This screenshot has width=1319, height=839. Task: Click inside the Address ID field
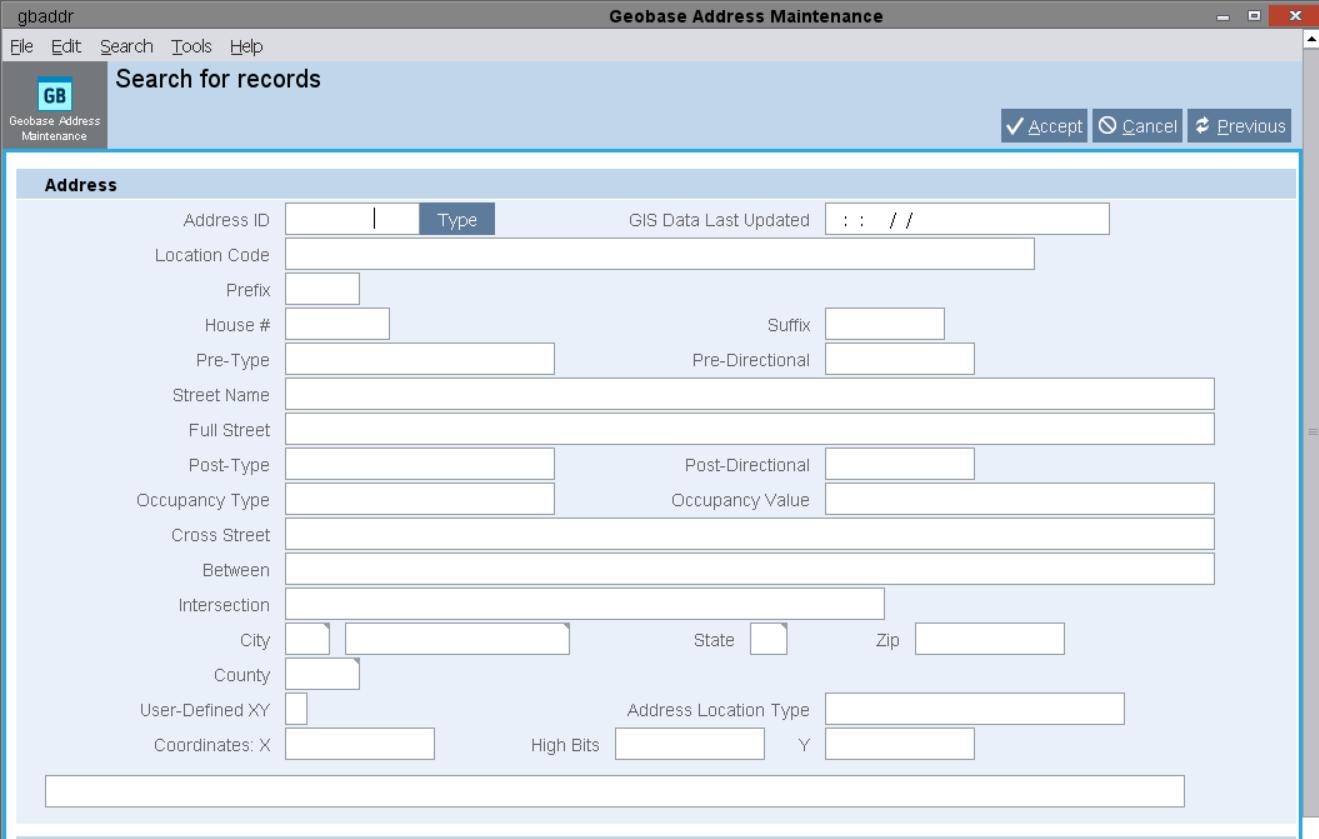click(350, 220)
